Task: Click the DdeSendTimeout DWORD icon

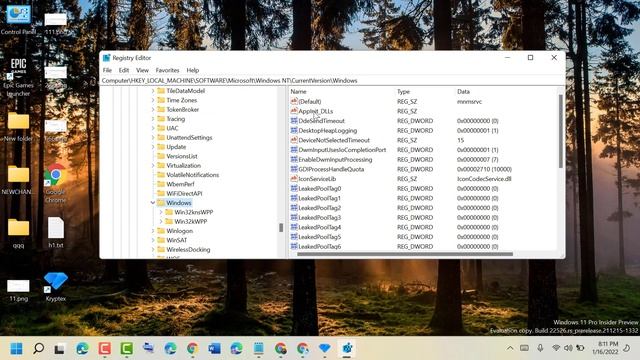Action: (294, 121)
